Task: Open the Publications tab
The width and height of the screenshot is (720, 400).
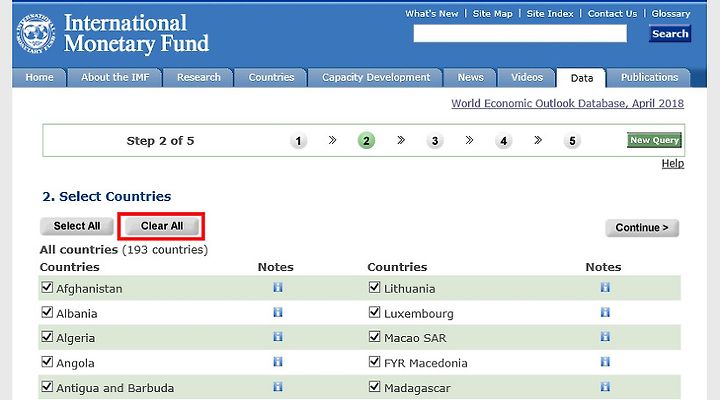Action: 649,78
